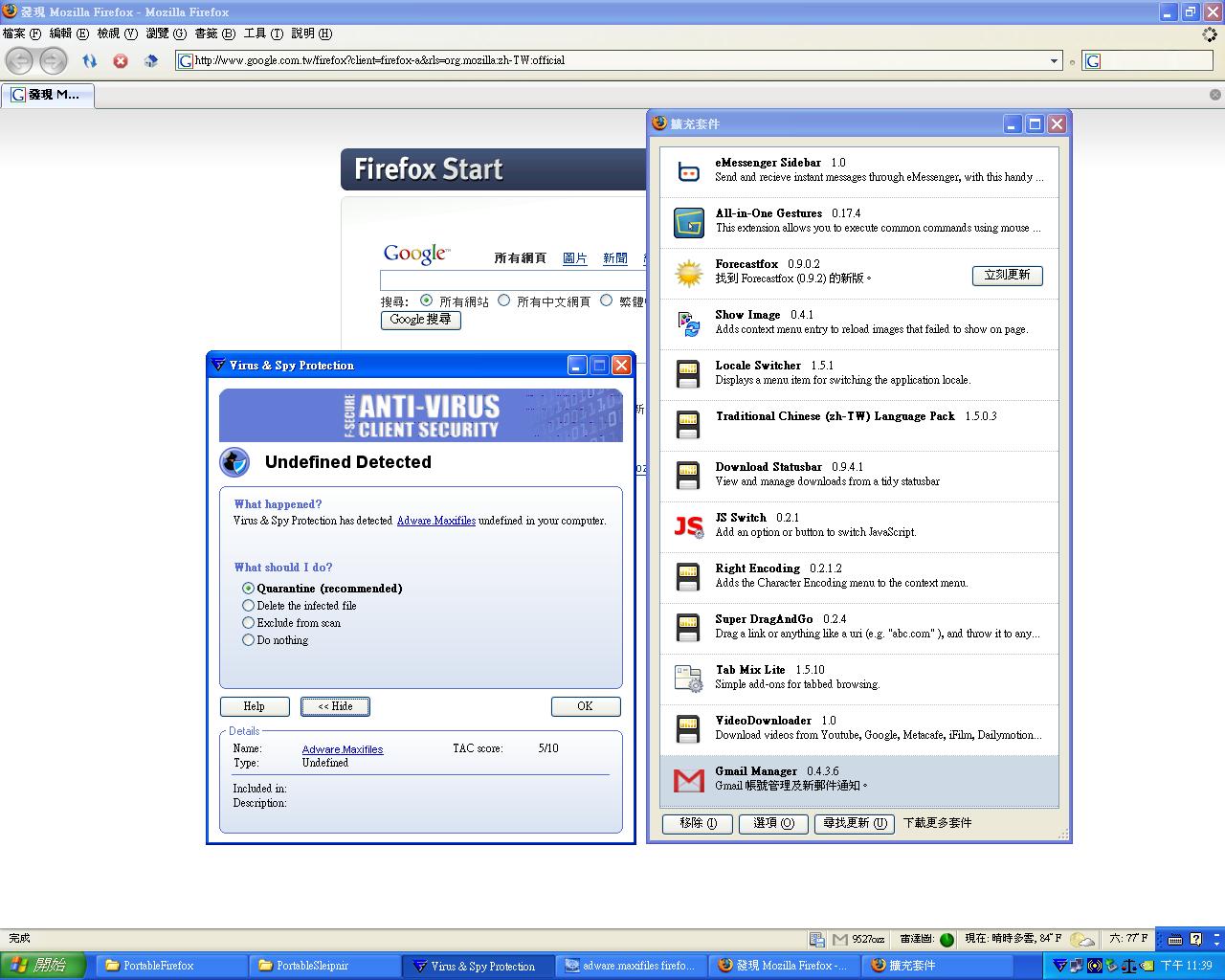Click the eMessenger Sidebar extension icon

coord(688,171)
